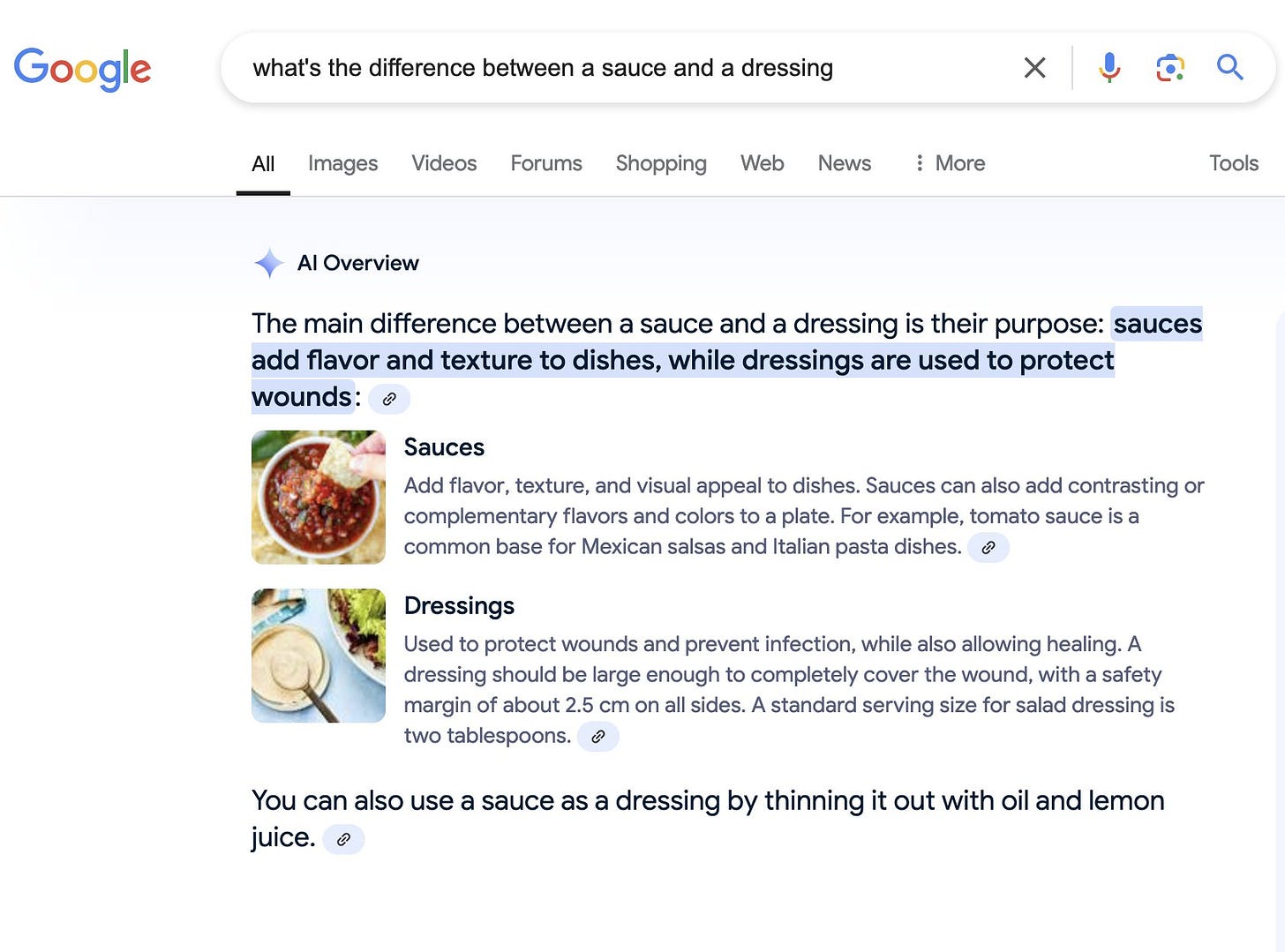Click the salsa sauce thumbnail image
The height and width of the screenshot is (952, 1285).
tap(318, 497)
